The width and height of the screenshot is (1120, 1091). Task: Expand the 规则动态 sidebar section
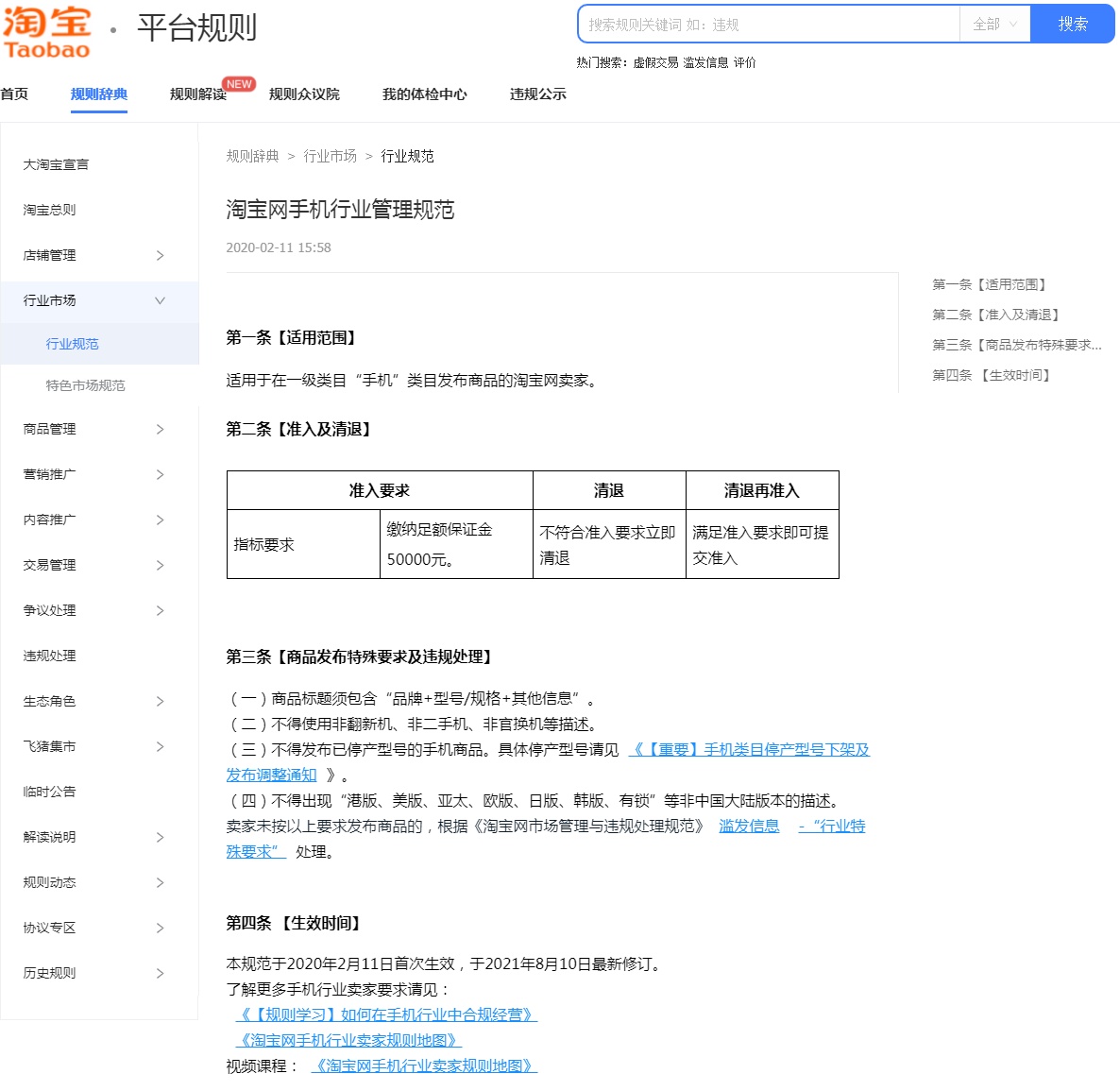99,882
